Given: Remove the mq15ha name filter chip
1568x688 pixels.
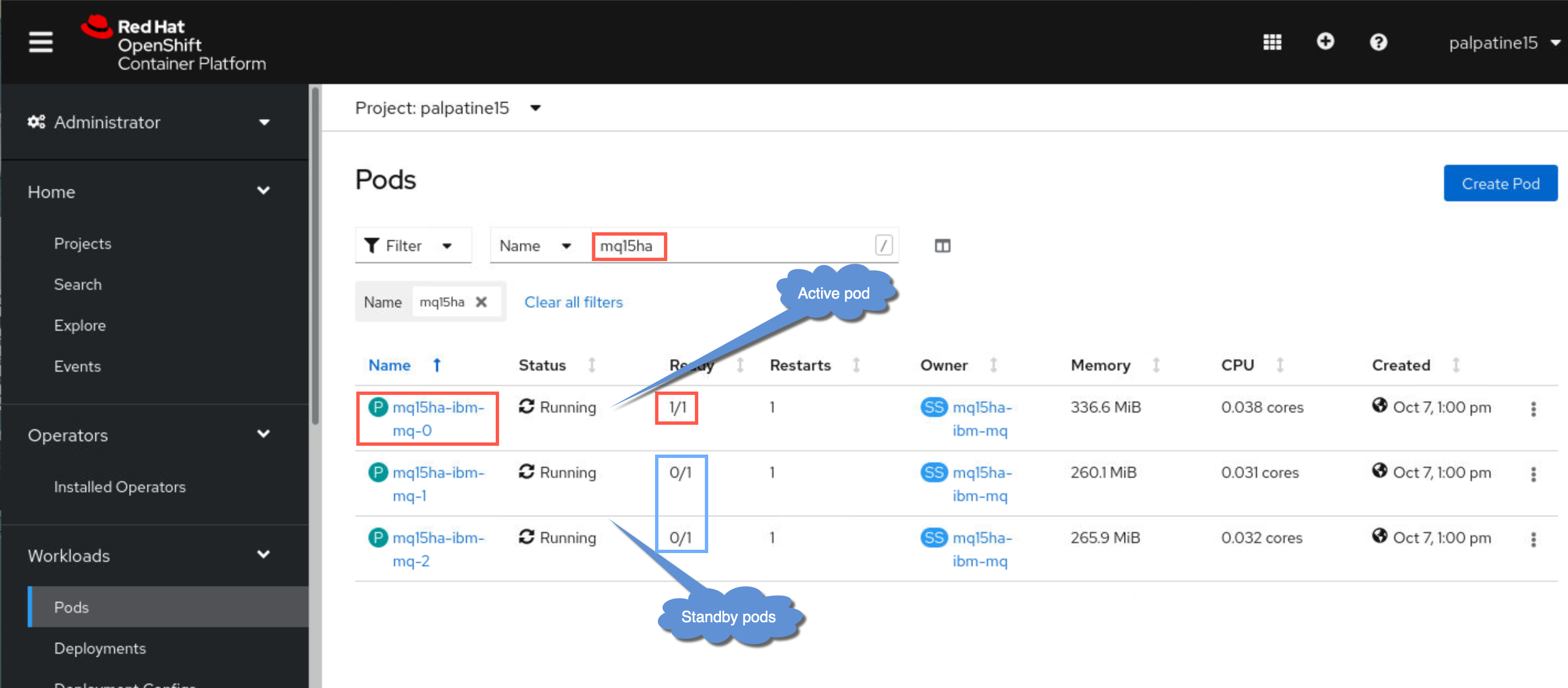Looking at the screenshot, I should coord(481,302).
